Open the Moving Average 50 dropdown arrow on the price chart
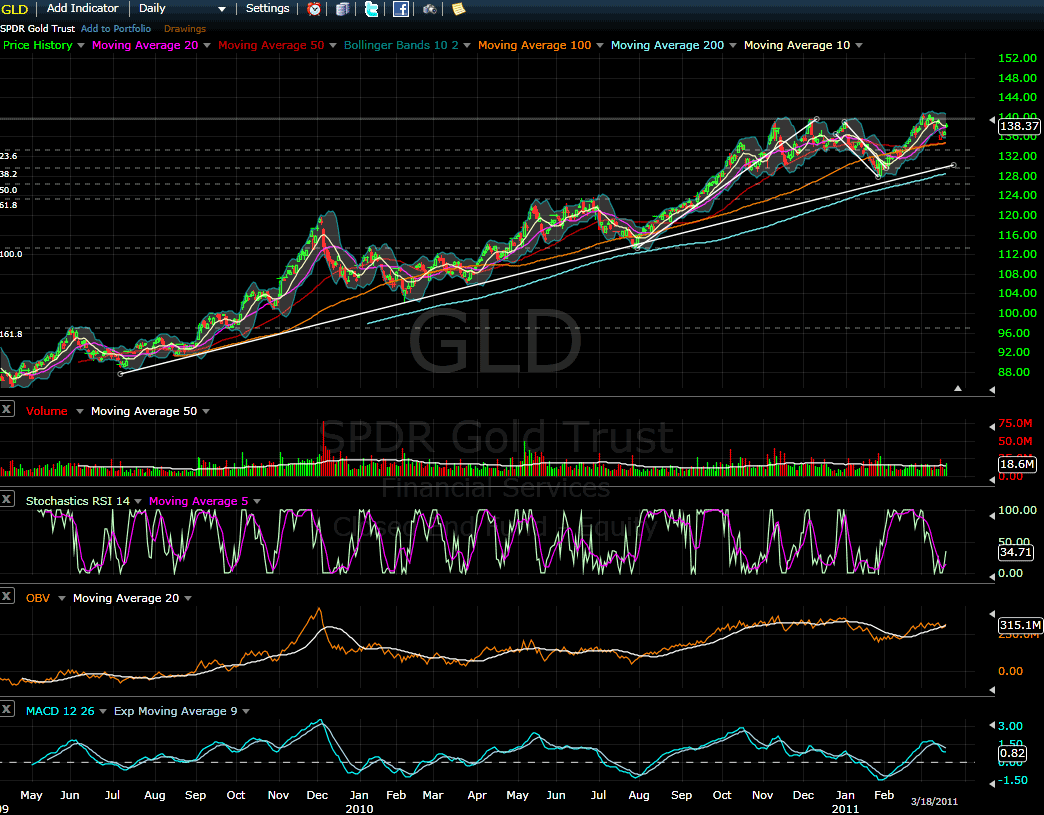Viewport: 1044px width, 815px height. [x=333, y=45]
